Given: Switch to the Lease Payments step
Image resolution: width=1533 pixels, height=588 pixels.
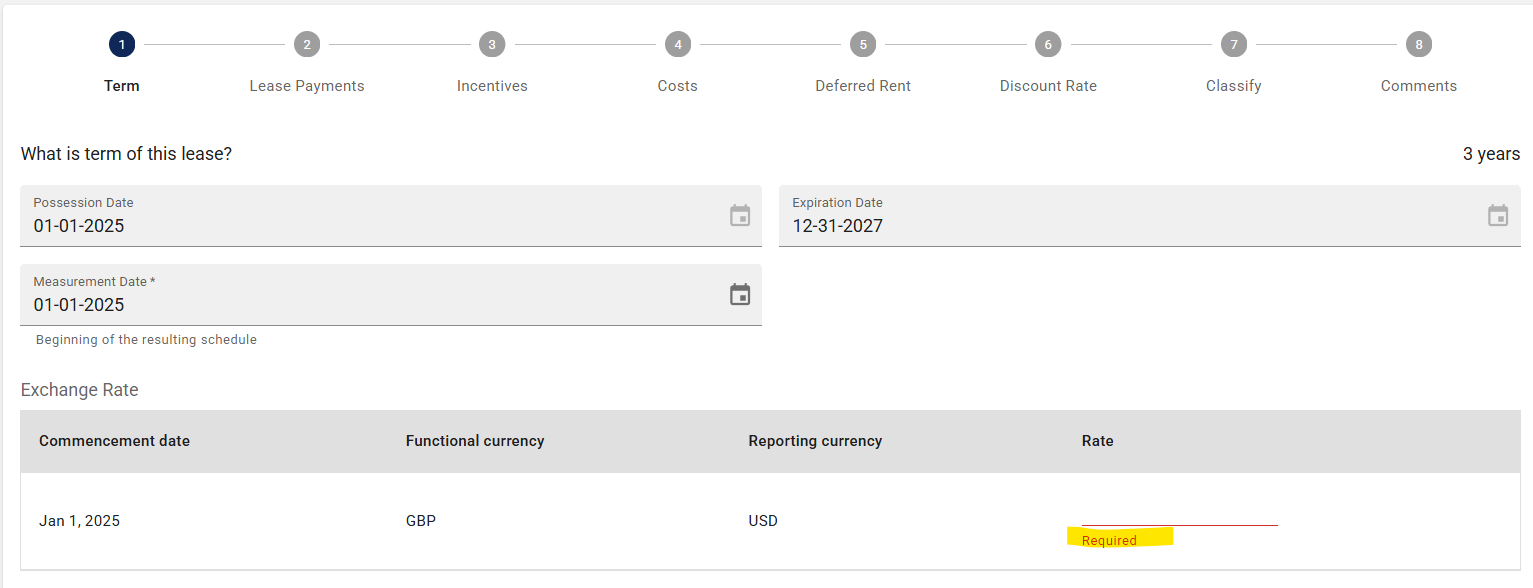Looking at the screenshot, I should (307, 86).
